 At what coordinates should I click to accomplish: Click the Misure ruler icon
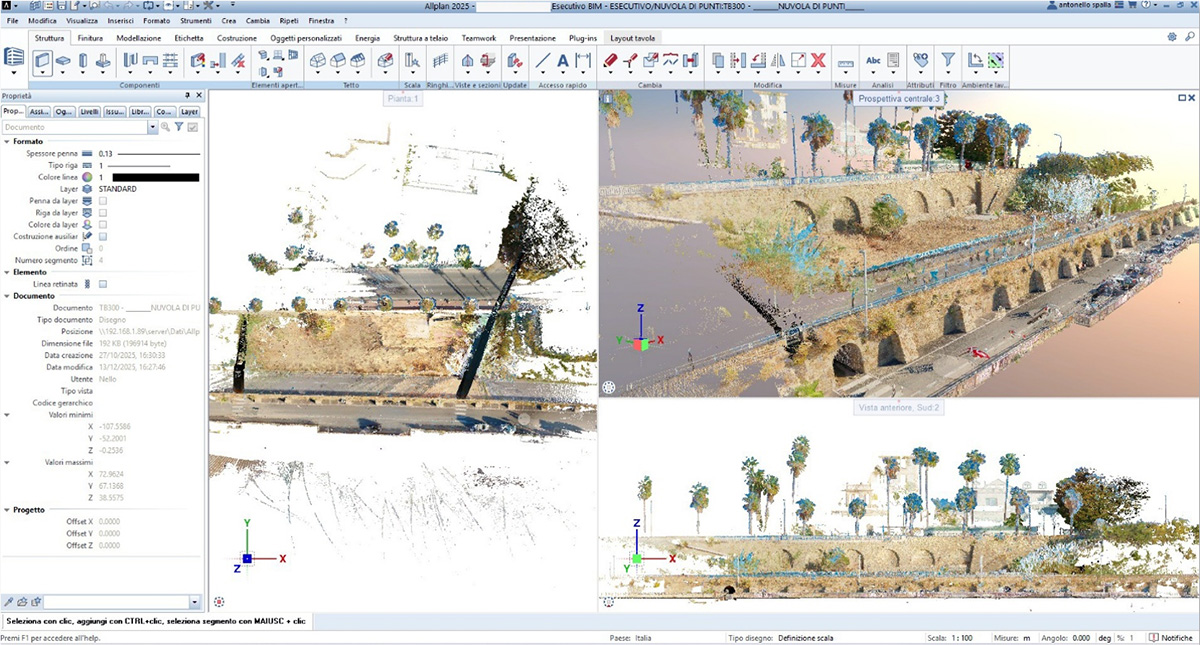pos(846,62)
